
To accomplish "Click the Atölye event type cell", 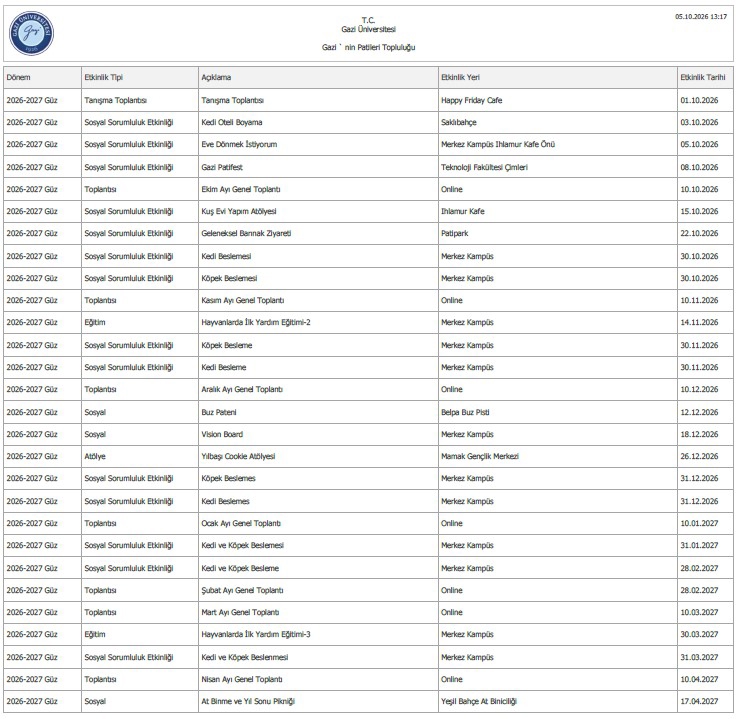I will coord(140,457).
